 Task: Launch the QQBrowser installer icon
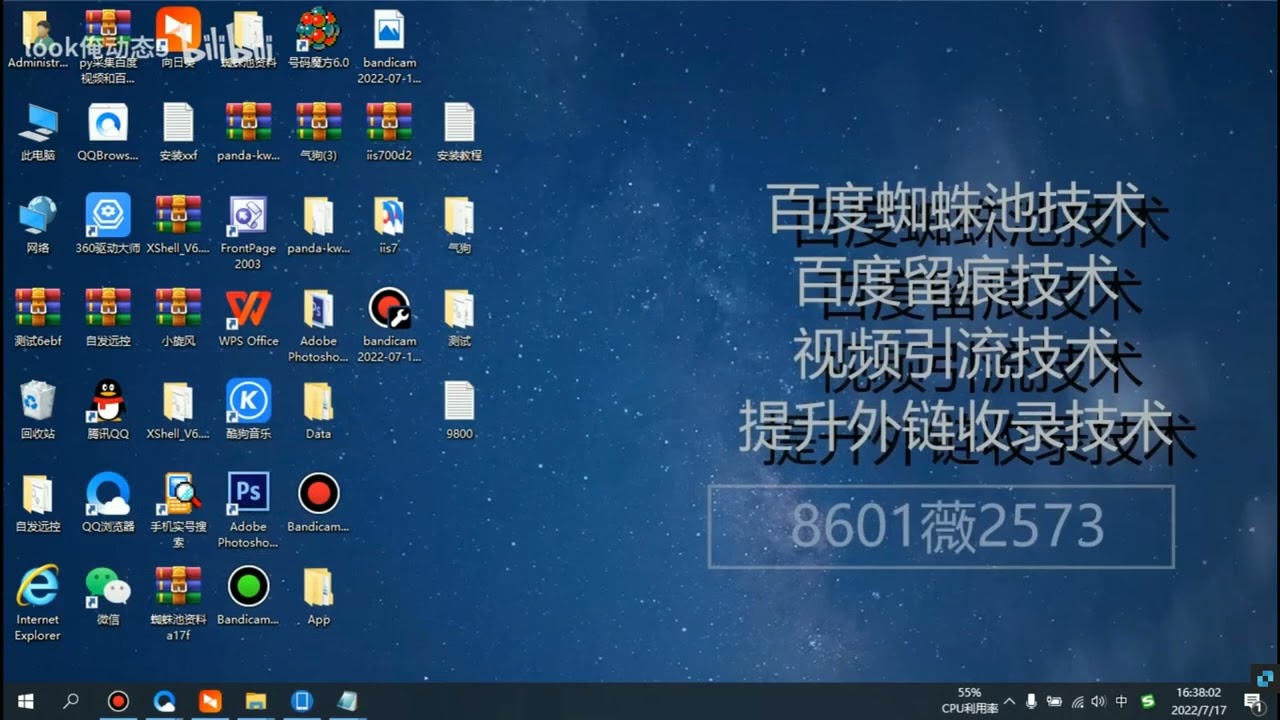coord(108,123)
